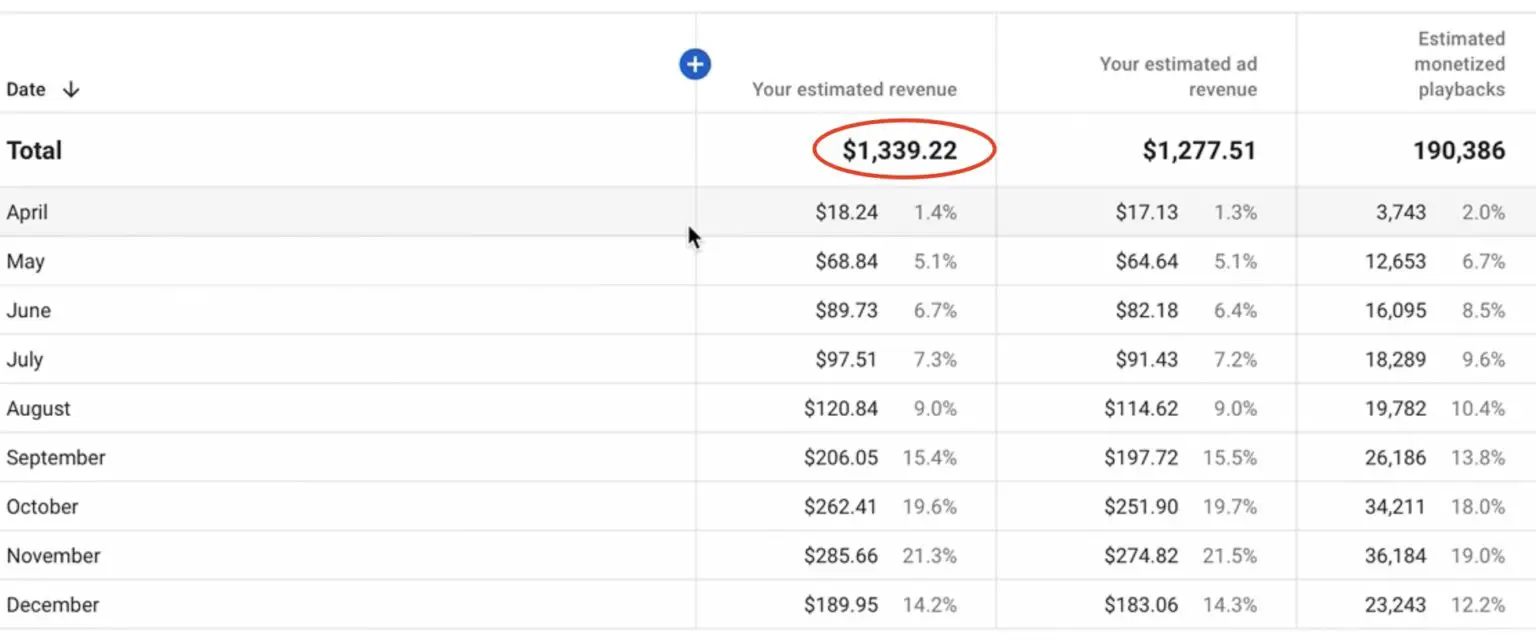
Task: Click the December row of the table
Action: pyautogui.click(x=53, y=604)
